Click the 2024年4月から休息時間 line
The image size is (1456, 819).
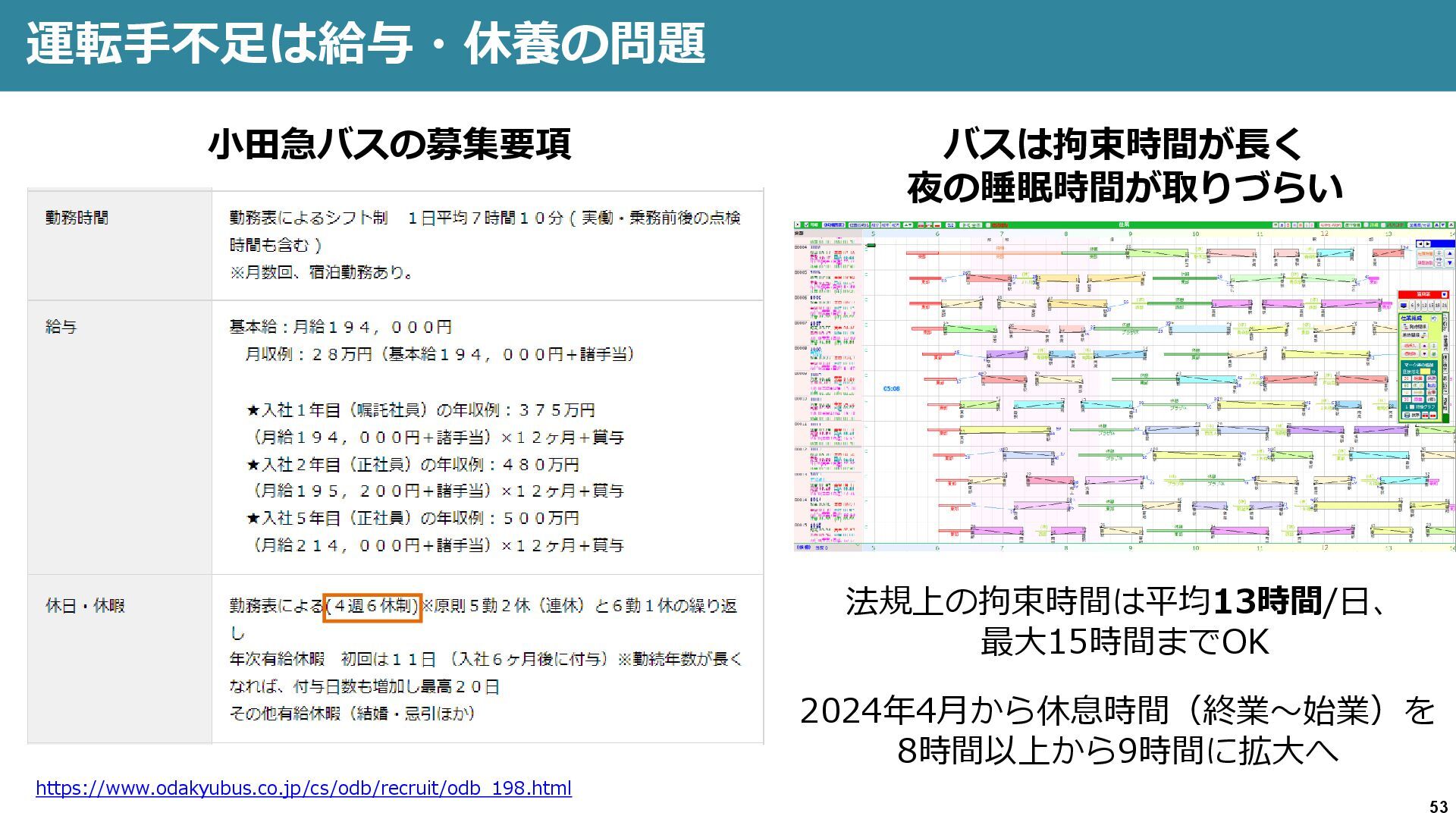click(x=1118, y=711)
